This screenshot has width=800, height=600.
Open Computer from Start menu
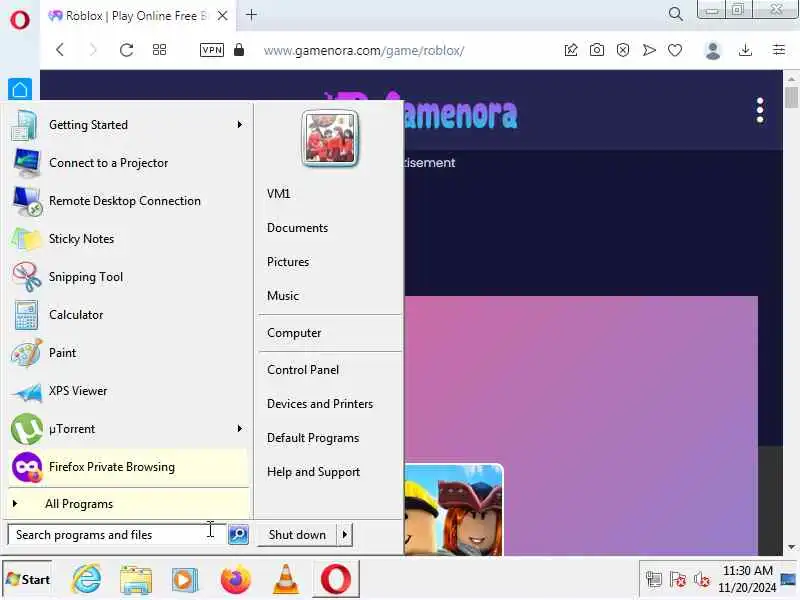click(294, 333)
